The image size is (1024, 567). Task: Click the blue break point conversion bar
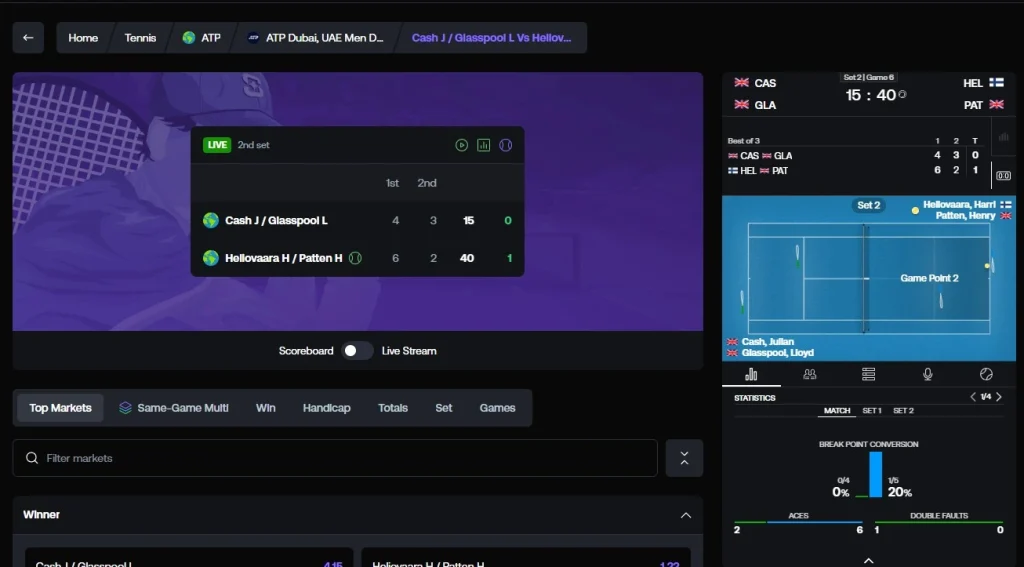tap(876, 474)
